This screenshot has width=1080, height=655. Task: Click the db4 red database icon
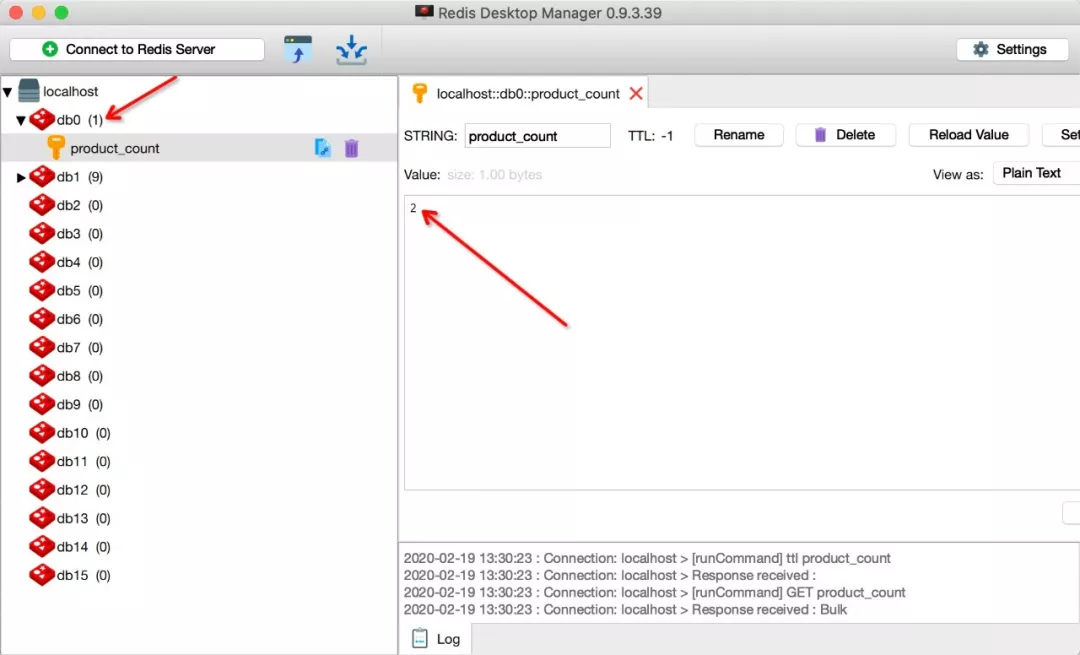coord(41,262)
